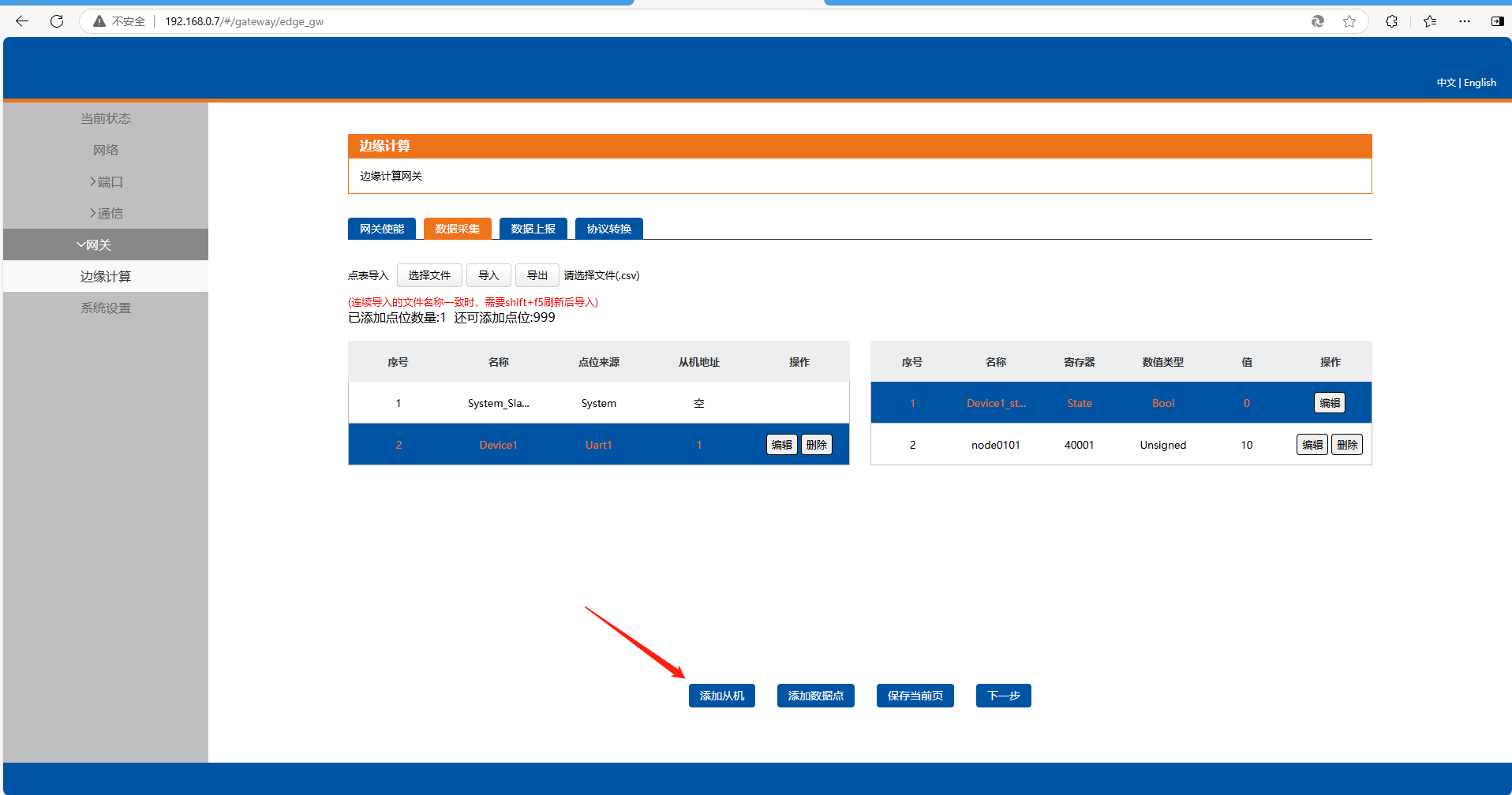
Task: Open the 协议转换 tab
Action: click(608, 229)
